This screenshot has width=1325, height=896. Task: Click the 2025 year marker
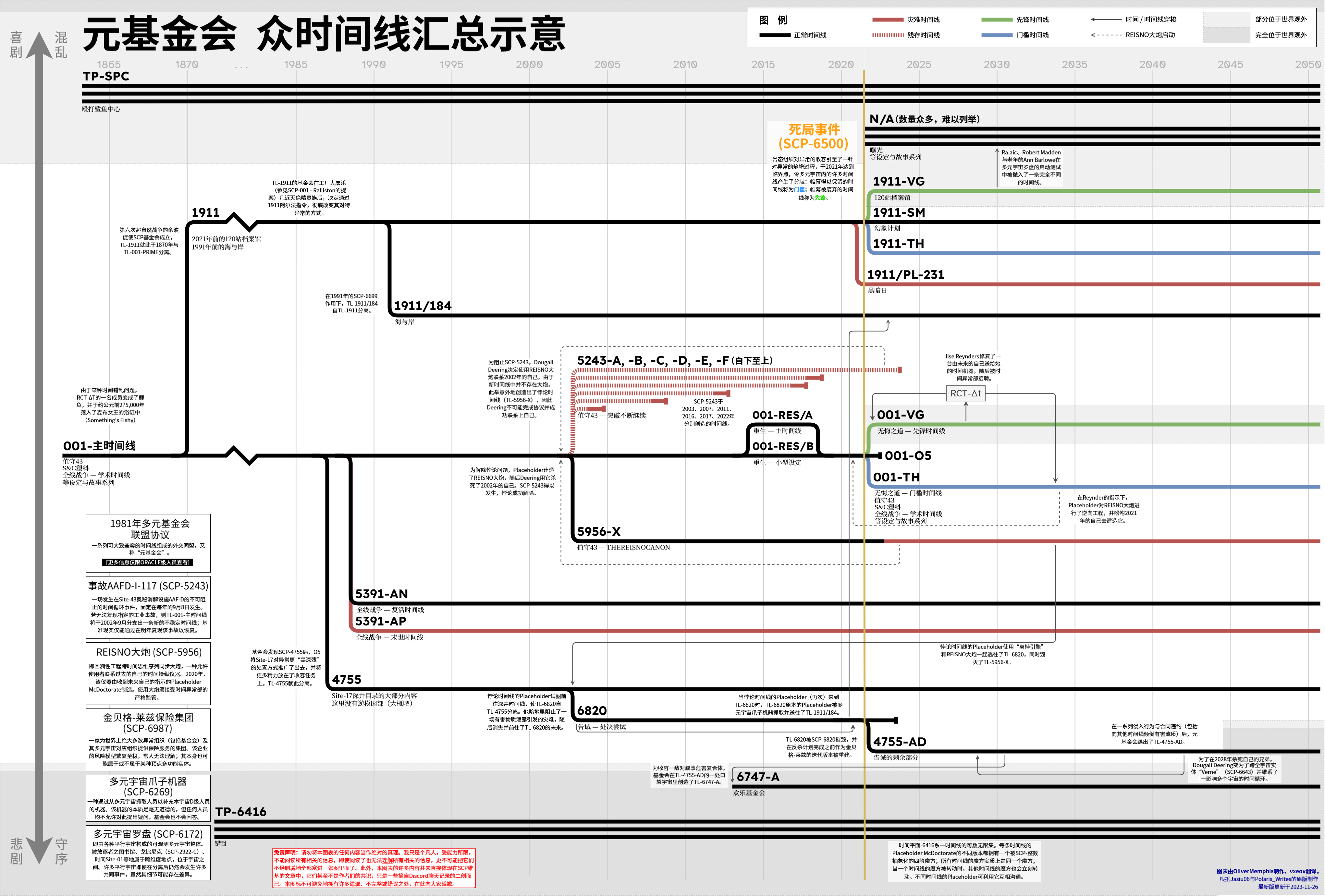pos(918,65)
